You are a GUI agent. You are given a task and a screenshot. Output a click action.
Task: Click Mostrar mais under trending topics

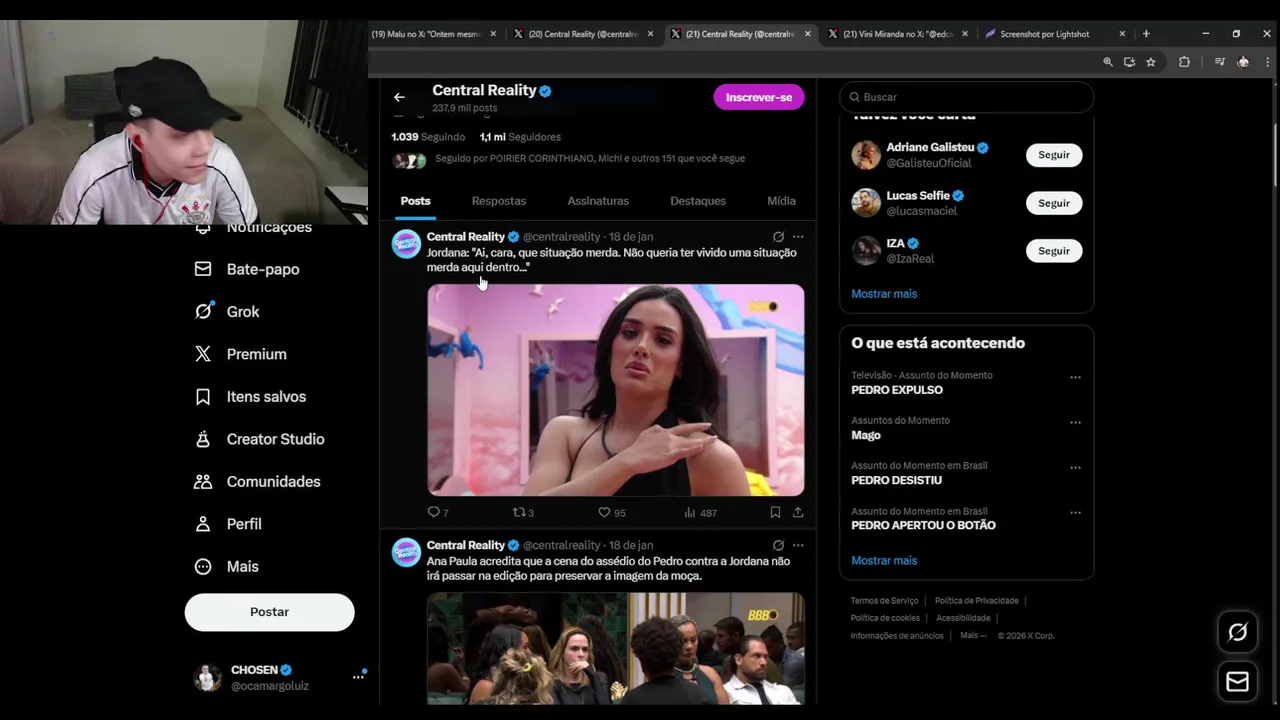(x=884, y=561)
